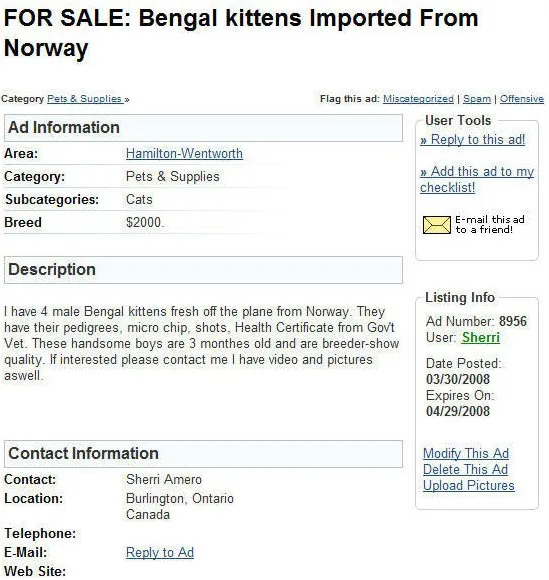Flag this ad as Offensive
Viewport: 549px width, 580px height.
point(522,99)
